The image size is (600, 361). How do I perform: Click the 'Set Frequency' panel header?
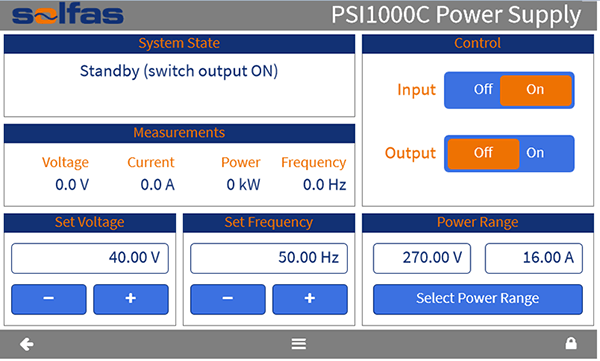click(x=269, y=222)
